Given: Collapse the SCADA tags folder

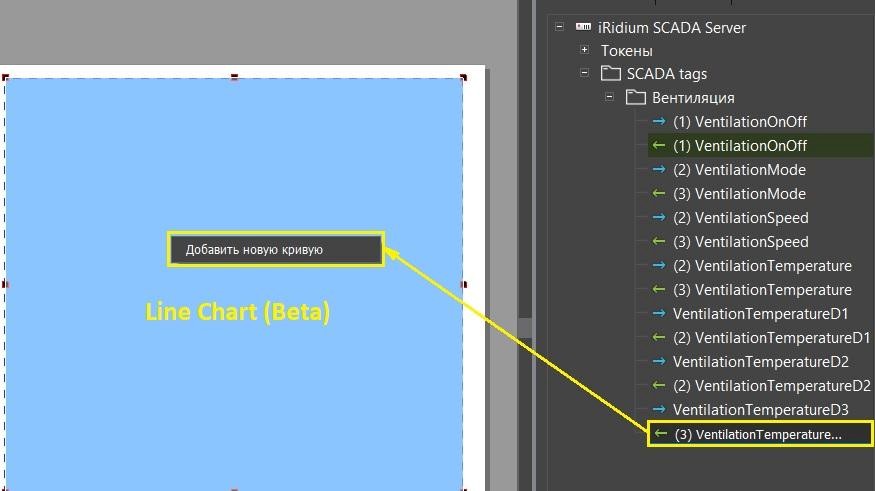Looking at the screenshot, I should pos(585,73).
